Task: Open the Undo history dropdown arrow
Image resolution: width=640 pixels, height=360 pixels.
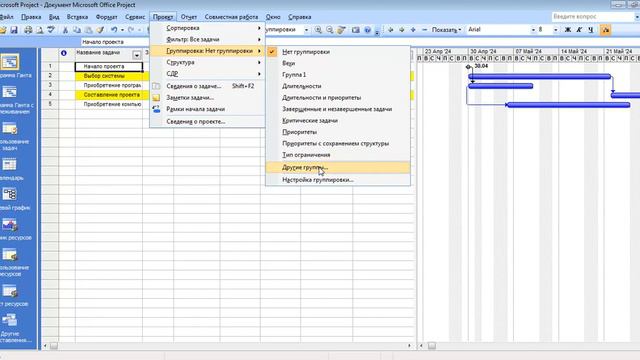Action: click(122, 30)
